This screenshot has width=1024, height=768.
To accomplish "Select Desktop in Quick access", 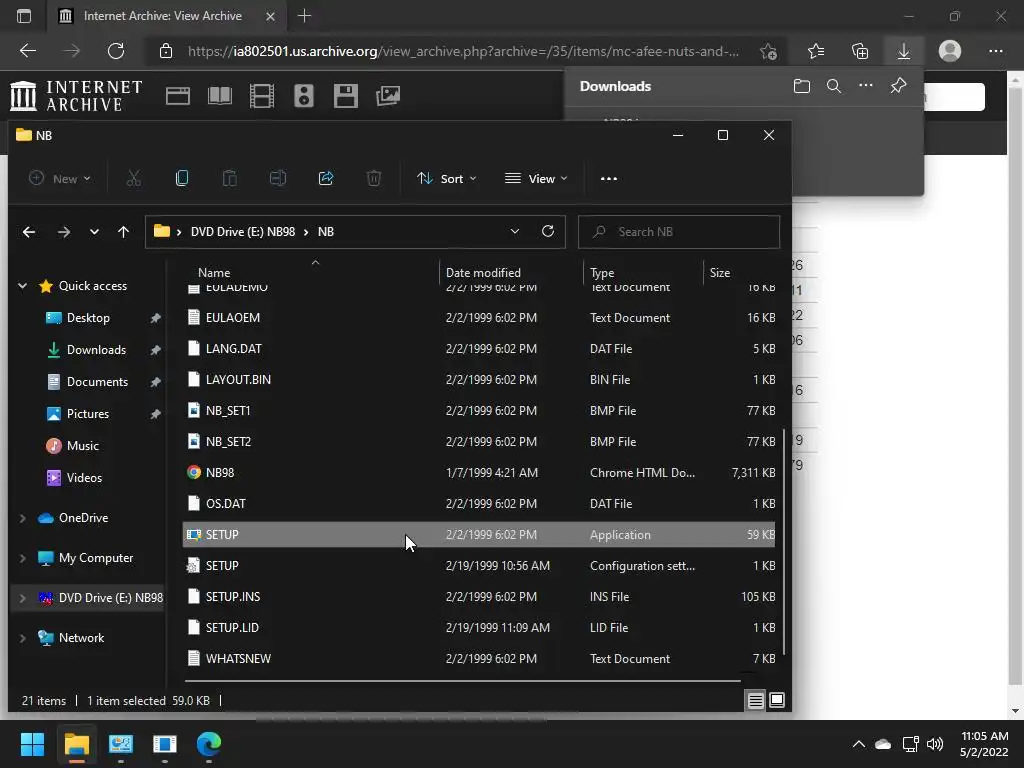I will coord(88,318).
